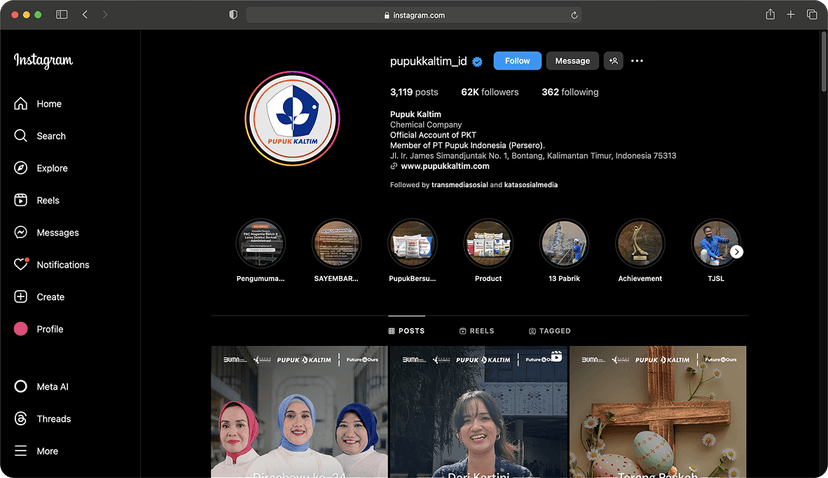Open the SAYEMBAR story highlight
Viewport: 828px width, 478px height.
pyautogui.click(x=336, y=244)
